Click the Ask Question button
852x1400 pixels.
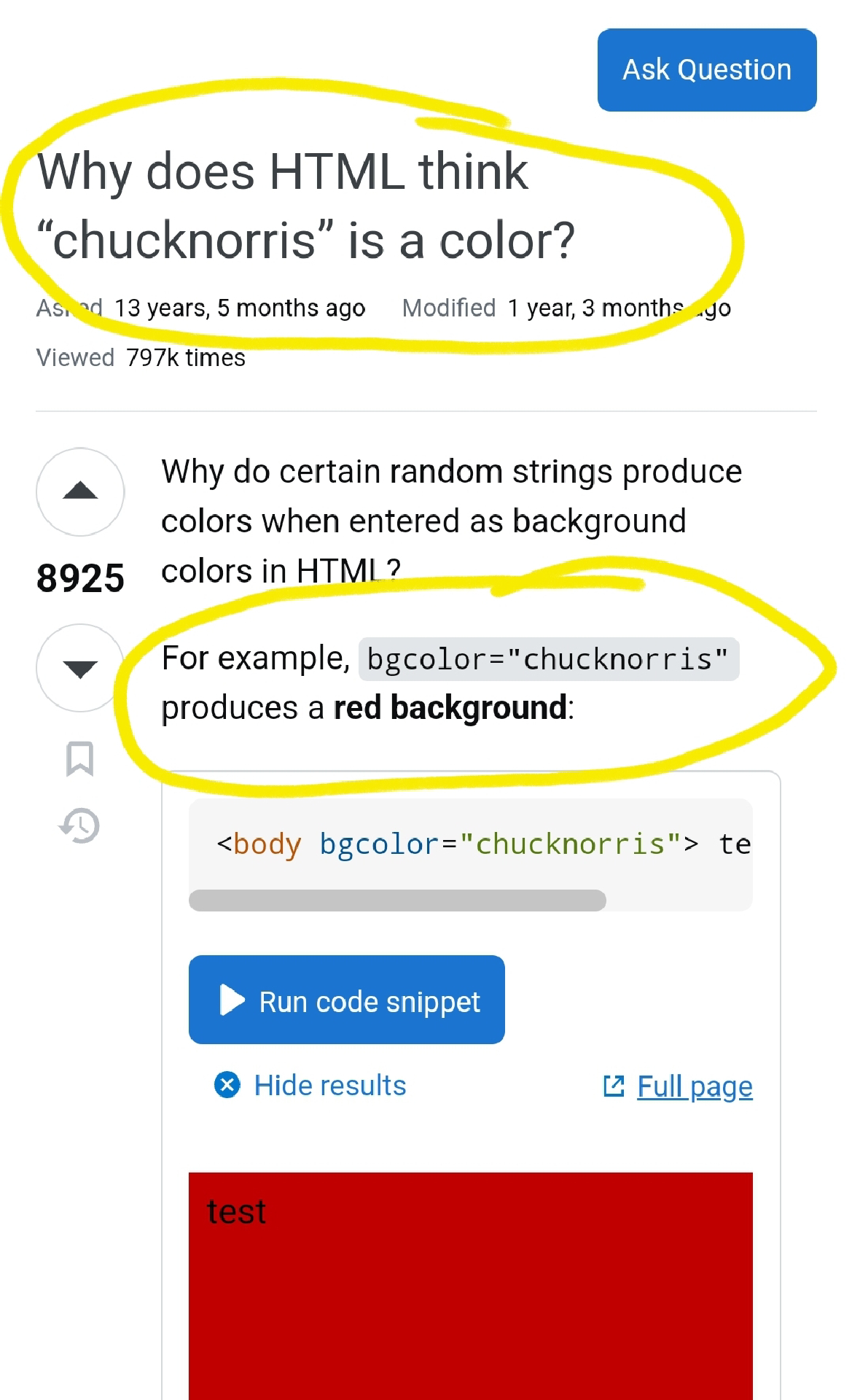click(706, 70)
